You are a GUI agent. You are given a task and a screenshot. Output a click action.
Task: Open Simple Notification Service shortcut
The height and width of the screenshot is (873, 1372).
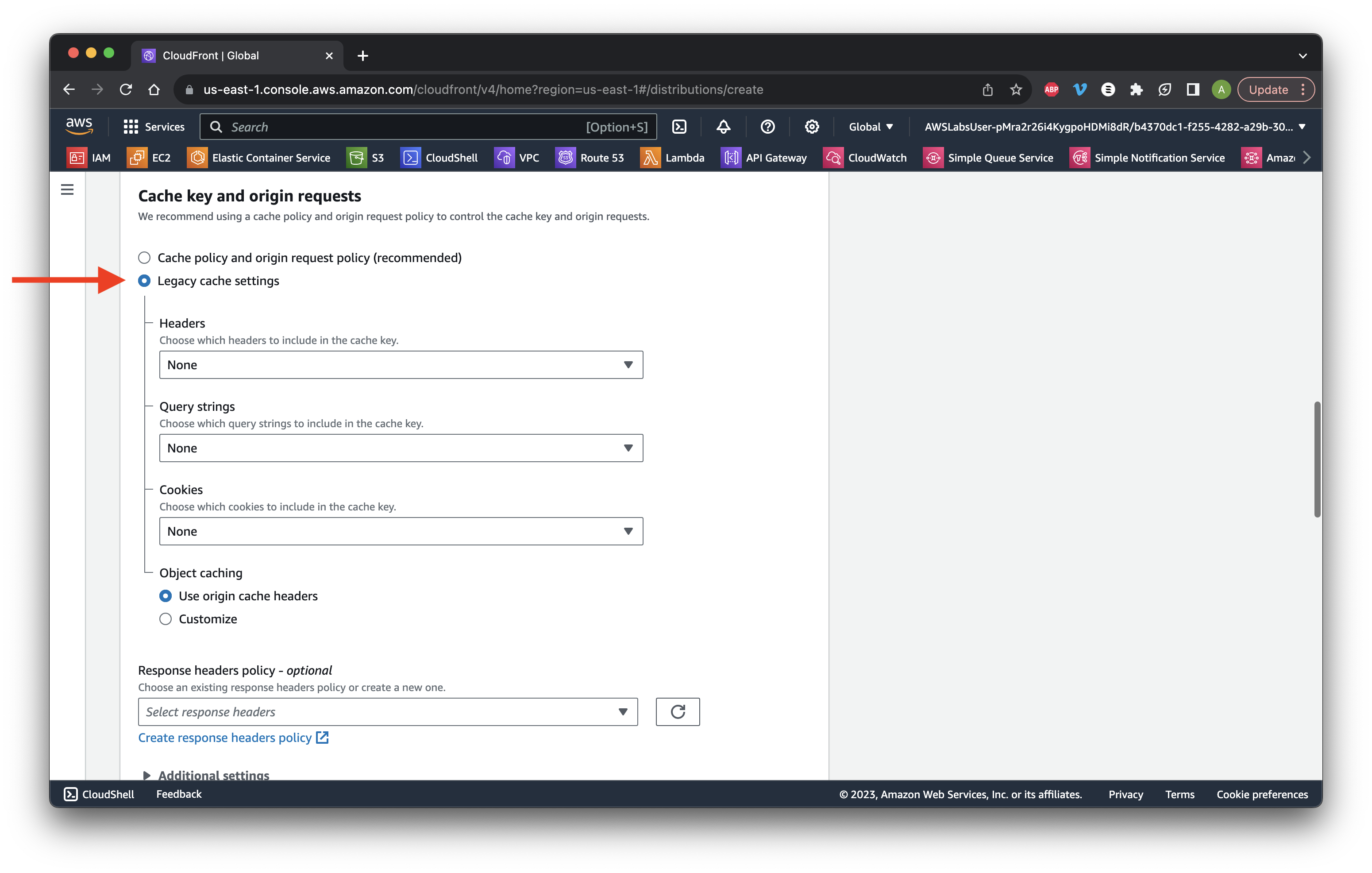click(1147, 158)
